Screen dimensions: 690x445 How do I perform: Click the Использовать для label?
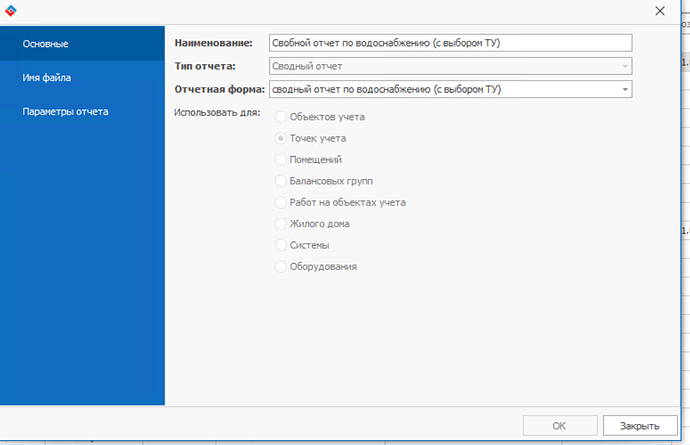217,112
